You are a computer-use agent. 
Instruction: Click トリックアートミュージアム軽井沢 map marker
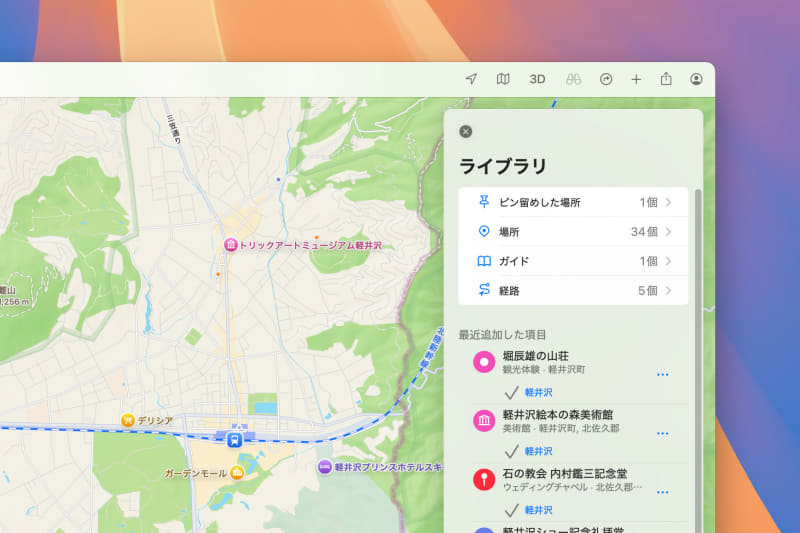coord(231,245)
